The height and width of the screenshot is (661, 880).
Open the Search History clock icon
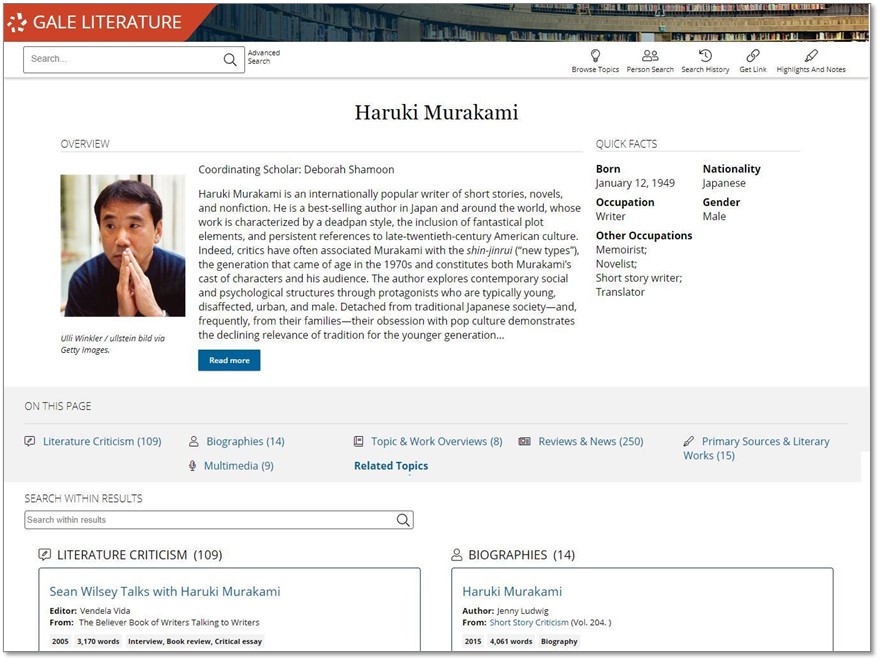705,56
